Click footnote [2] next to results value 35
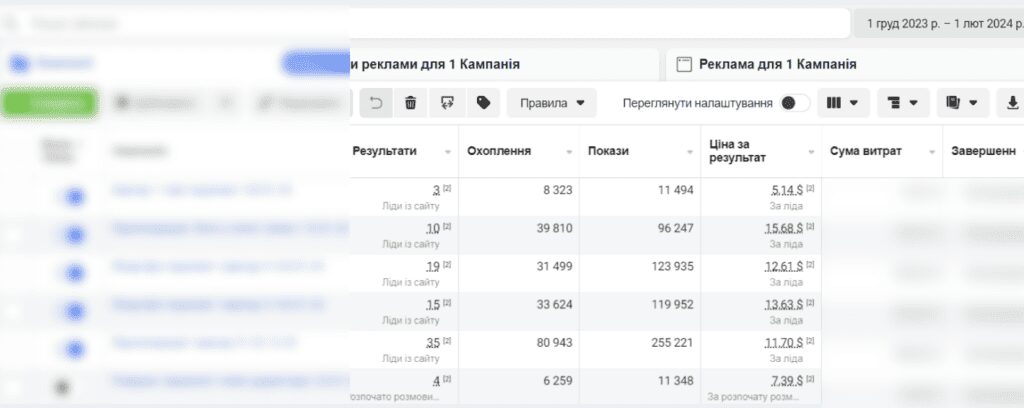Viewport: 1024px width, 408px height. pos(447,340)
